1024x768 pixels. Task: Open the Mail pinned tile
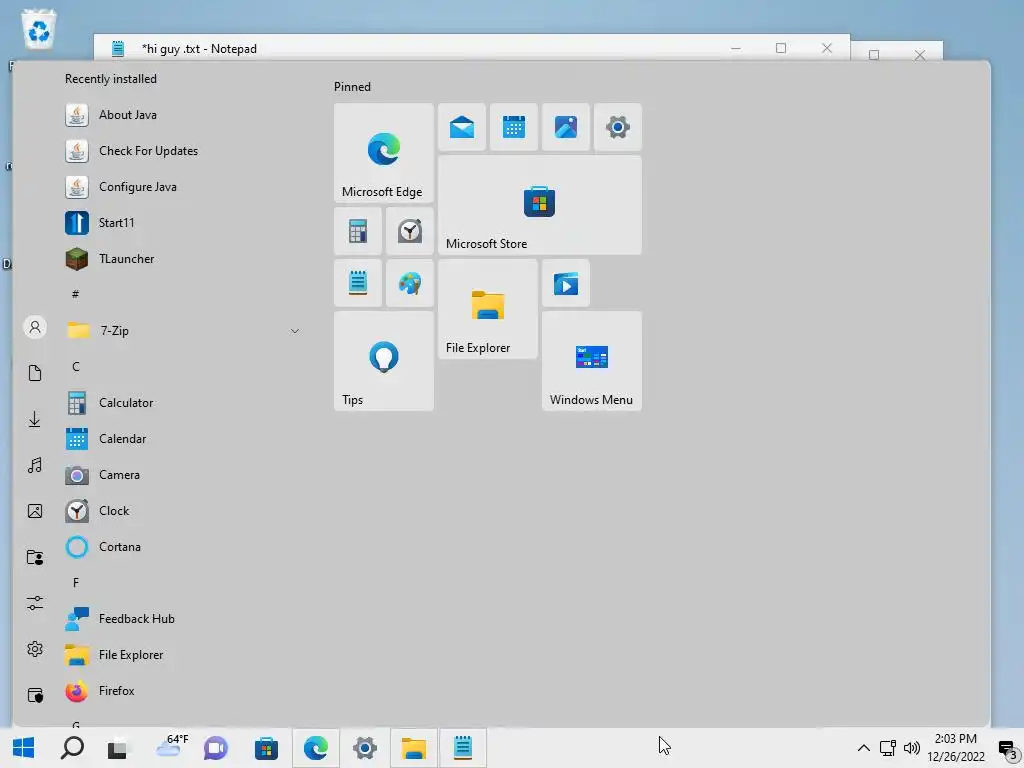pyautogui.click(x=462, y=127)
